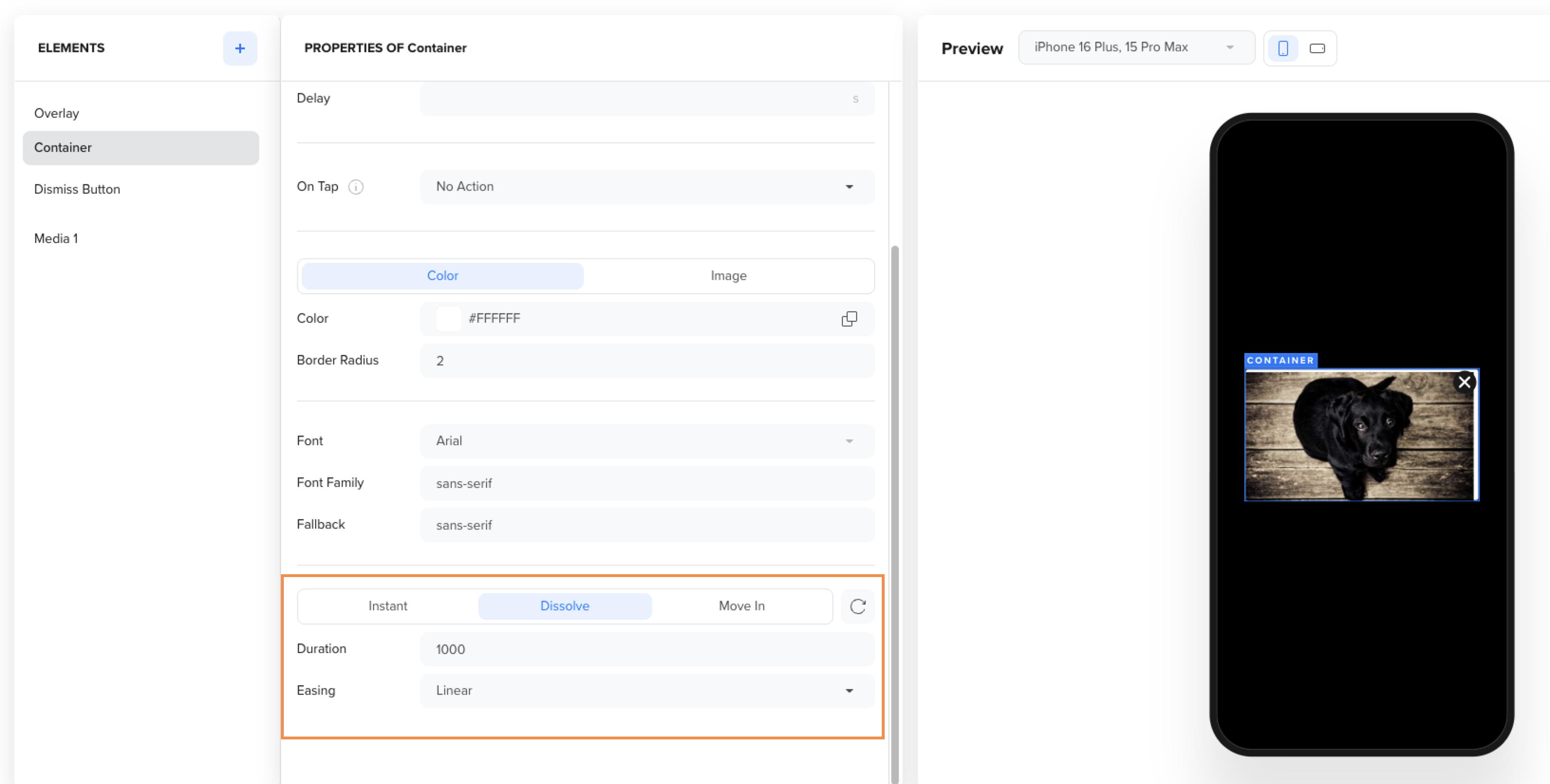
Task: Open the On Tap info icon
Action: tap(355, 187)
